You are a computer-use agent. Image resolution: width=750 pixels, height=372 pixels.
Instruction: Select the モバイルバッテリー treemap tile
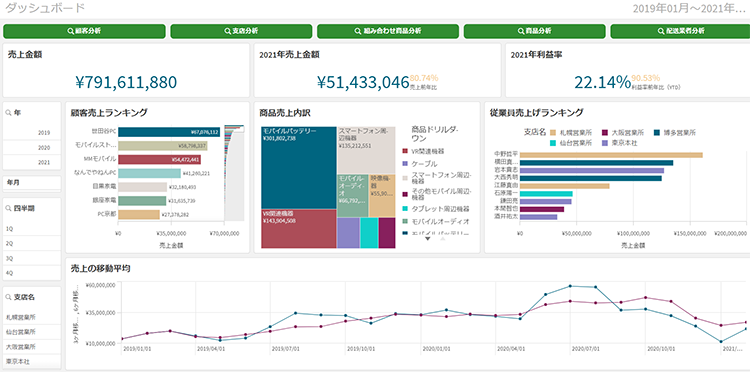pos(299,167)
